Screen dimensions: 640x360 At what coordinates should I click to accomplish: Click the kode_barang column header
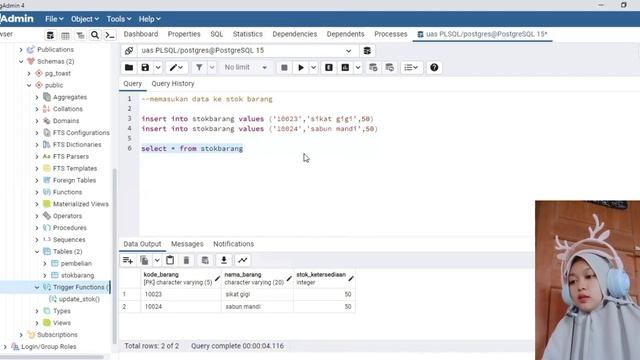click(x=181, y=278)
